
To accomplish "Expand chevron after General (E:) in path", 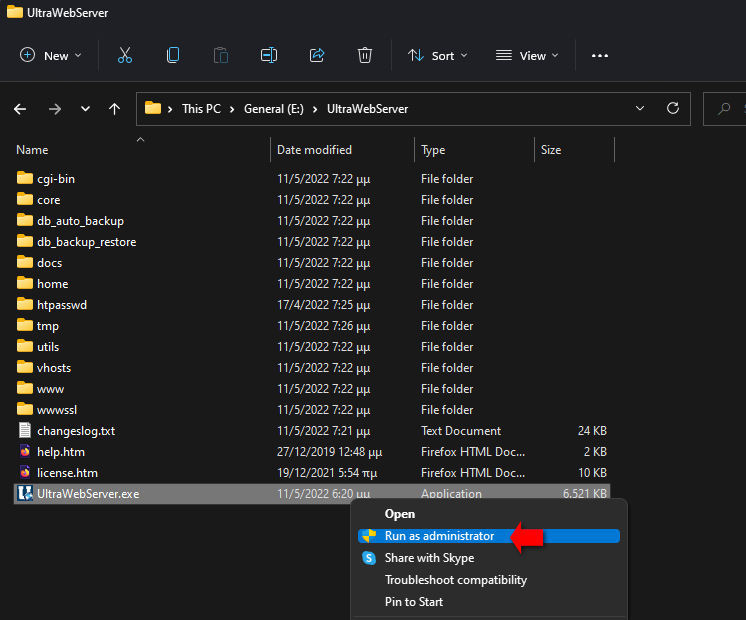I will point(315,109).
